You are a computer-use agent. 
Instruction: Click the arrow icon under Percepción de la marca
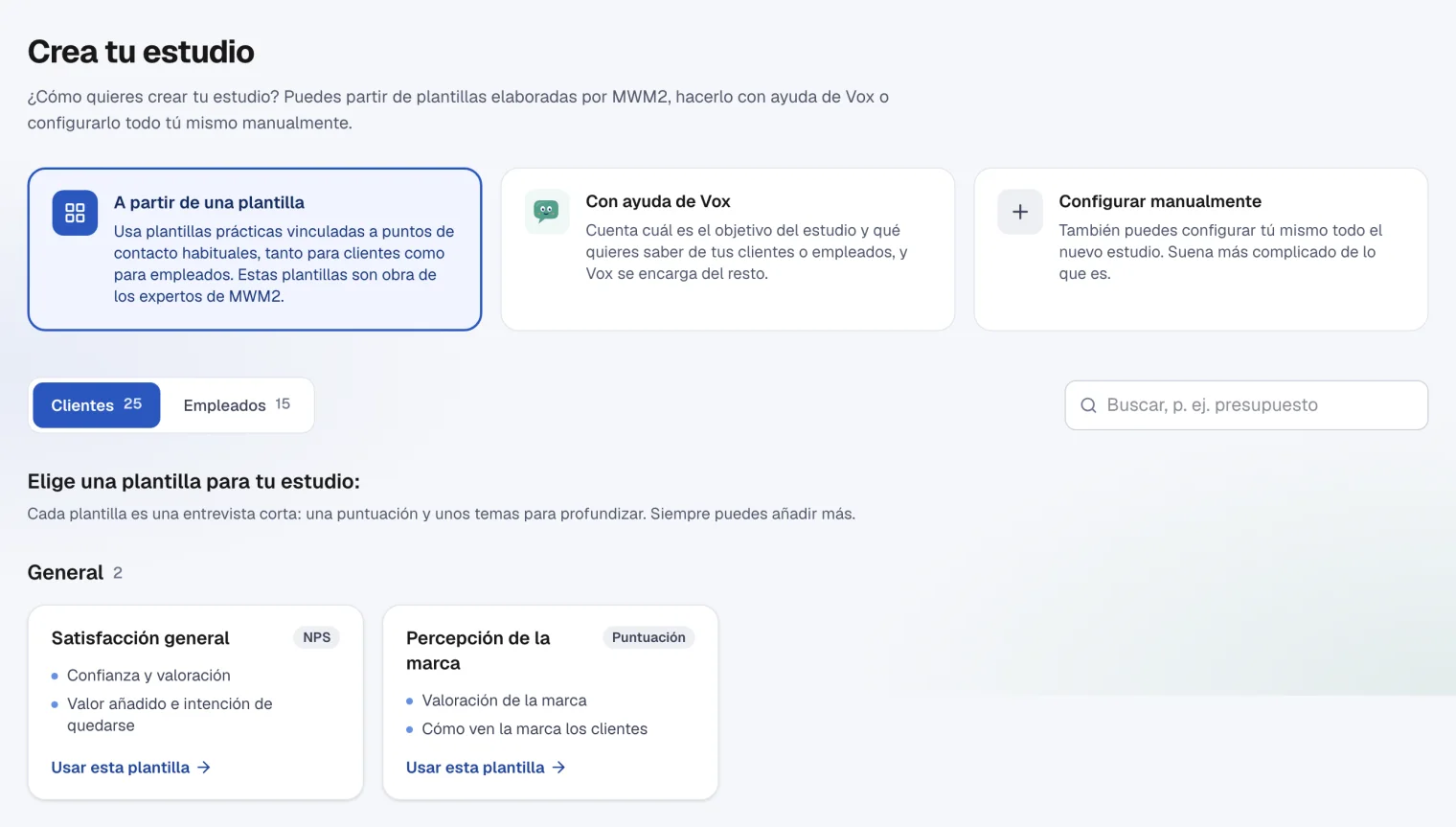558,768
